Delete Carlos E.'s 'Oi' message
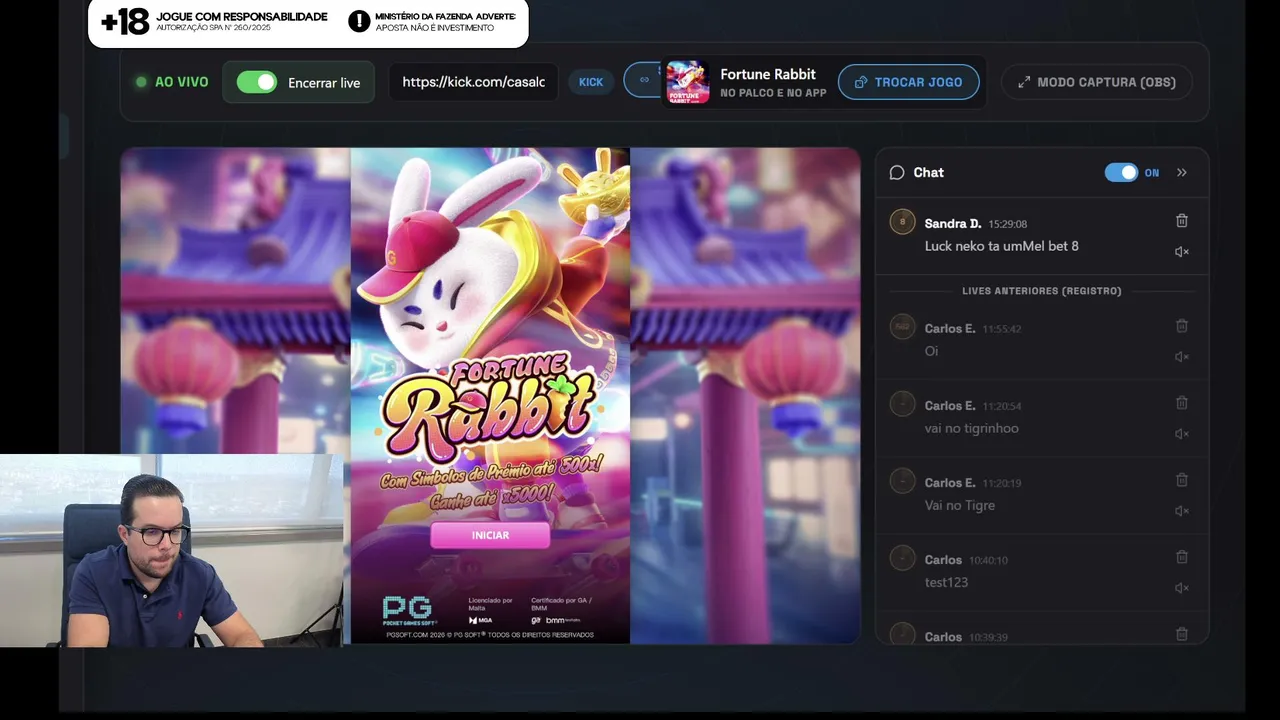This screenshot has width=1280, height=720. (x=1181, y=326)
